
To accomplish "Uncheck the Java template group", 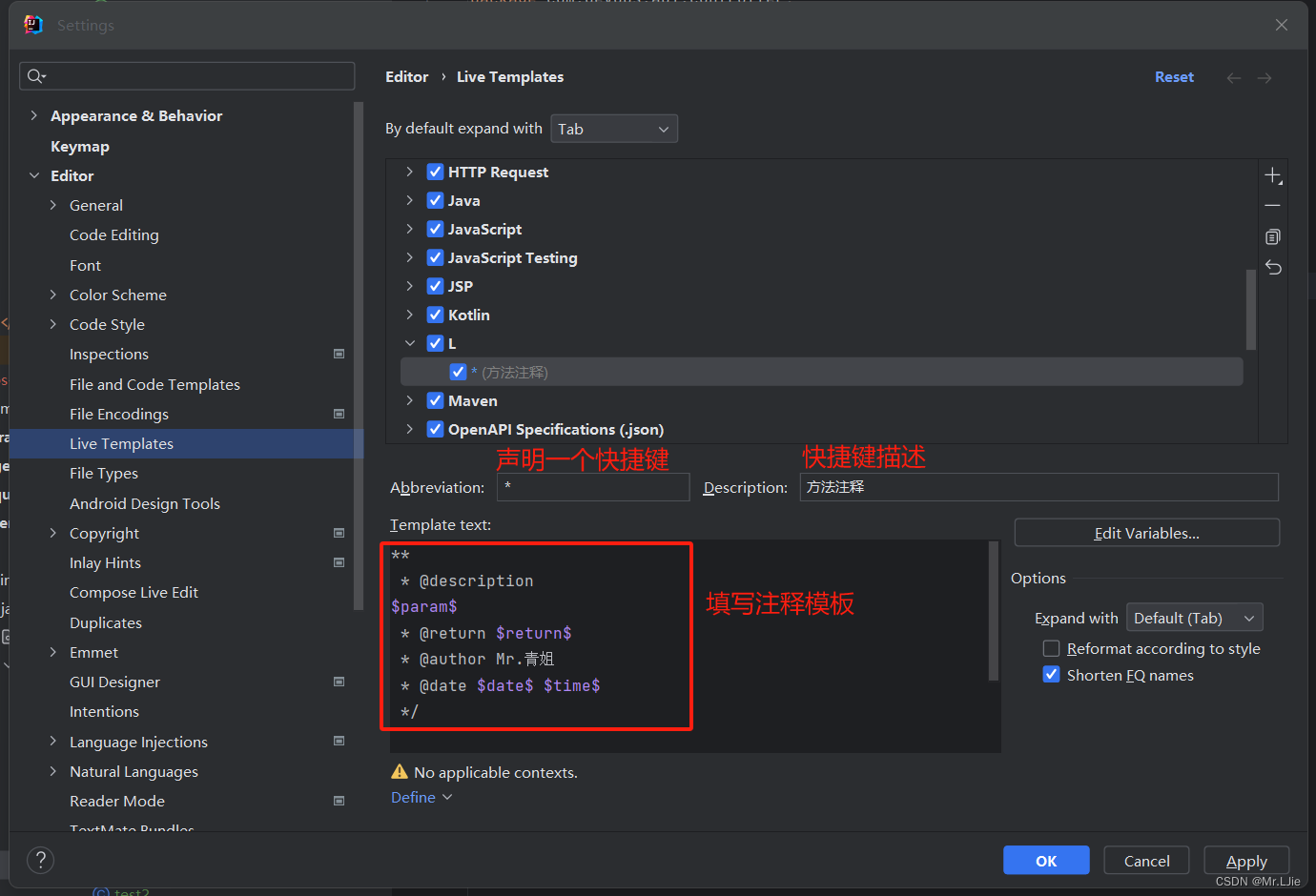I will coord(435,200).
